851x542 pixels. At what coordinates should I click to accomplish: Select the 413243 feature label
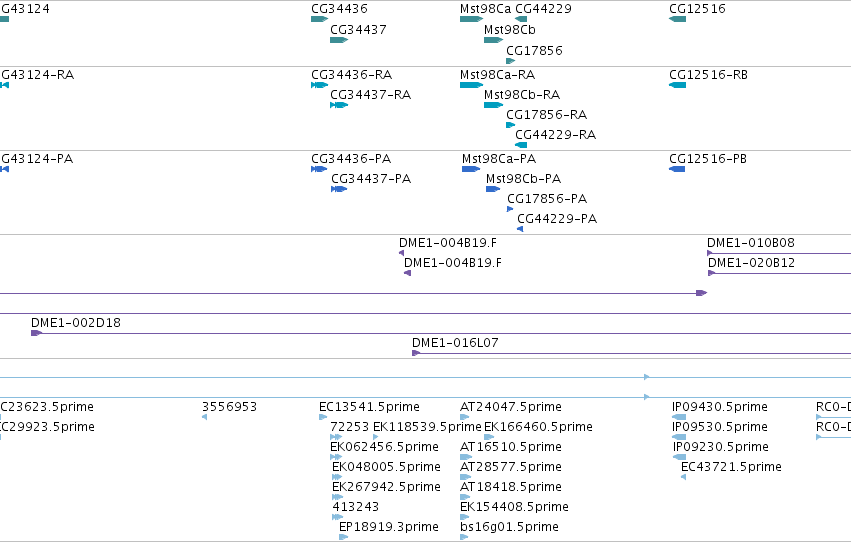tap(355, 507)
